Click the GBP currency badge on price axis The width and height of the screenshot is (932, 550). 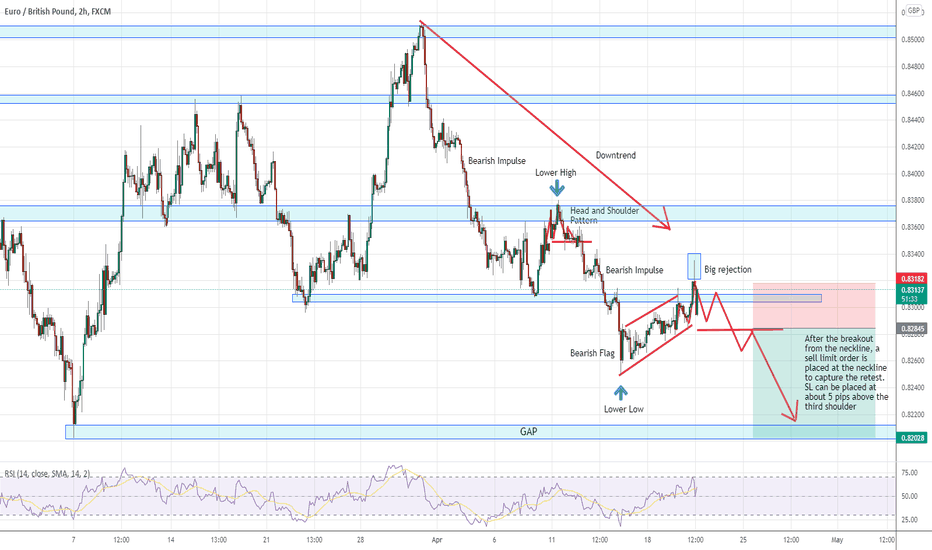pos(913,11)
